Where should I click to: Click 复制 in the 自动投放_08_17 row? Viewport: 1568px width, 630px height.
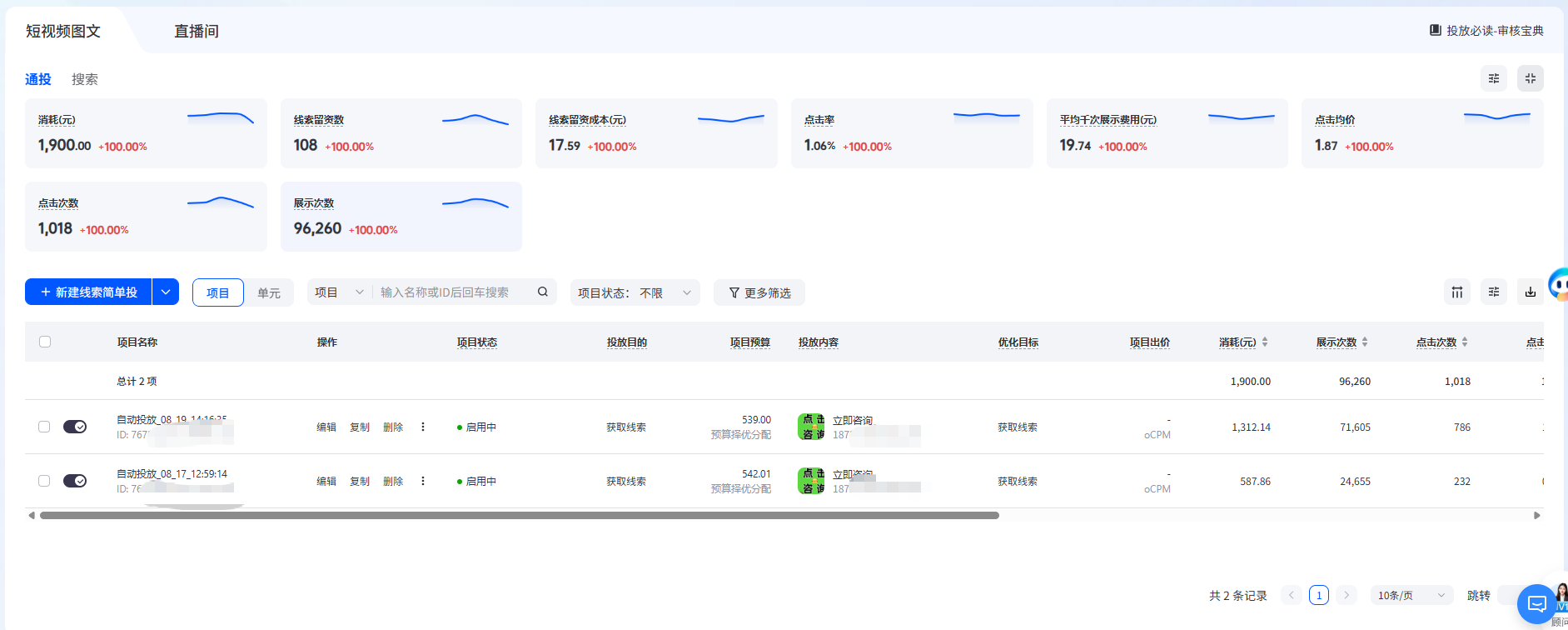tap(360, 481)
